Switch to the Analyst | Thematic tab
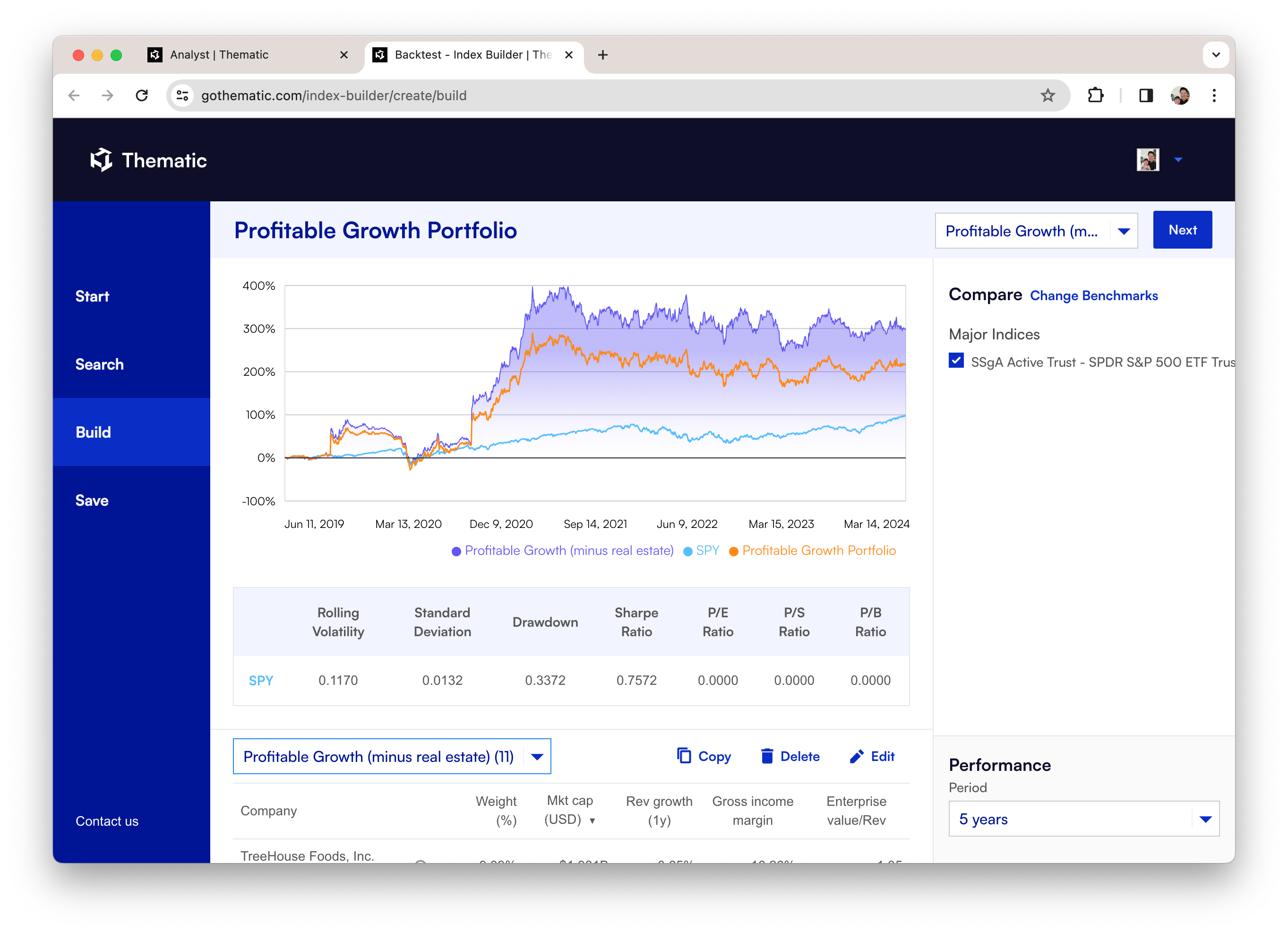1288x933 pixels. click(x=248, y=54)
